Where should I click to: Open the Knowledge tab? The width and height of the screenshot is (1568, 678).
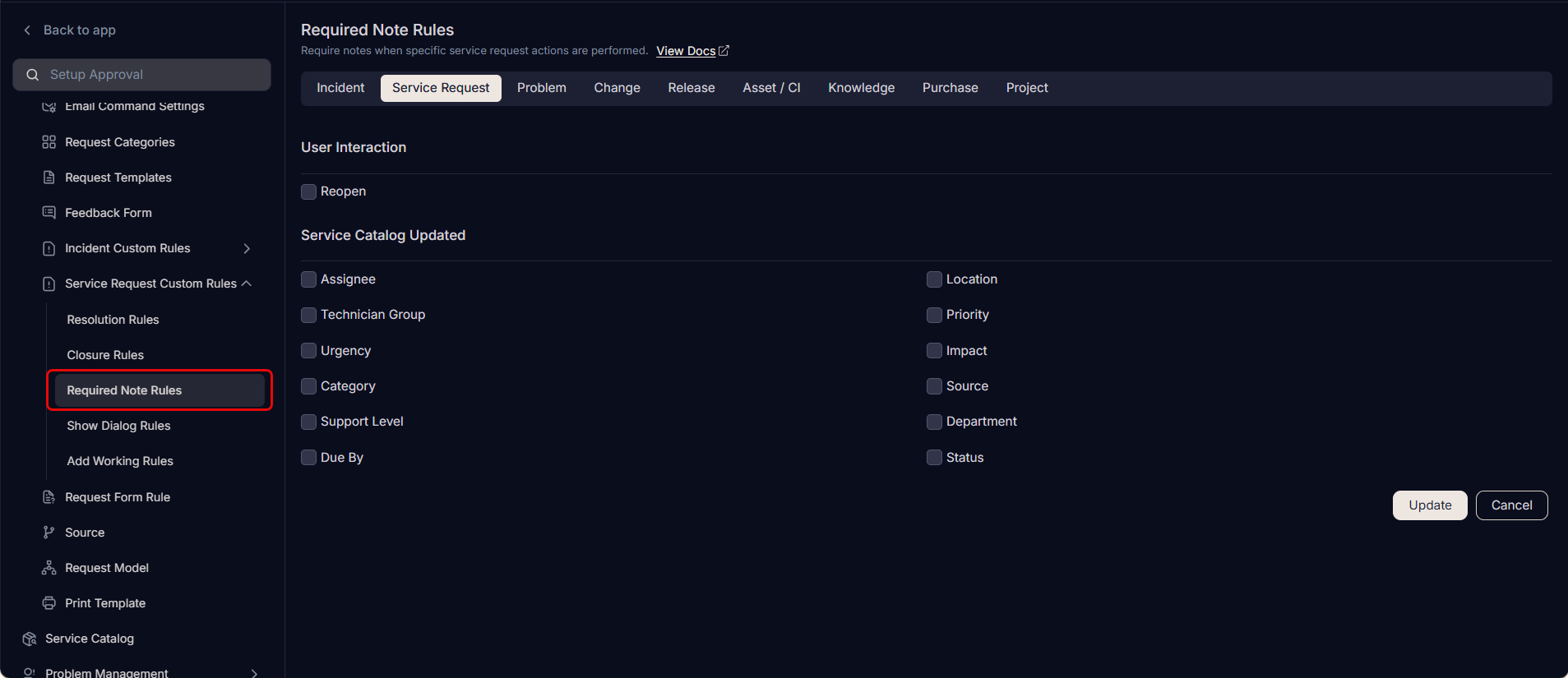[862, 88]
